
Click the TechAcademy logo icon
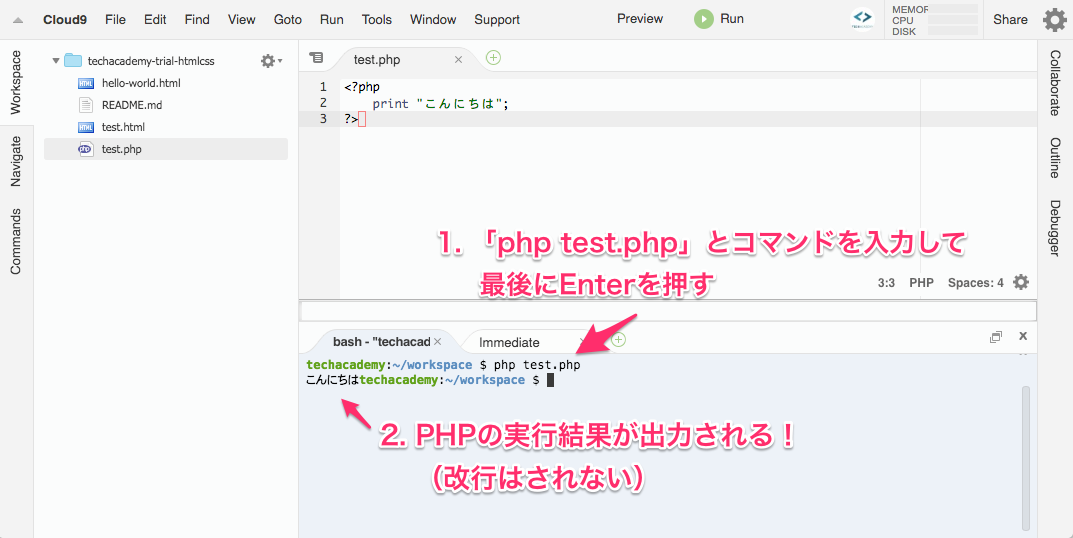862,19
